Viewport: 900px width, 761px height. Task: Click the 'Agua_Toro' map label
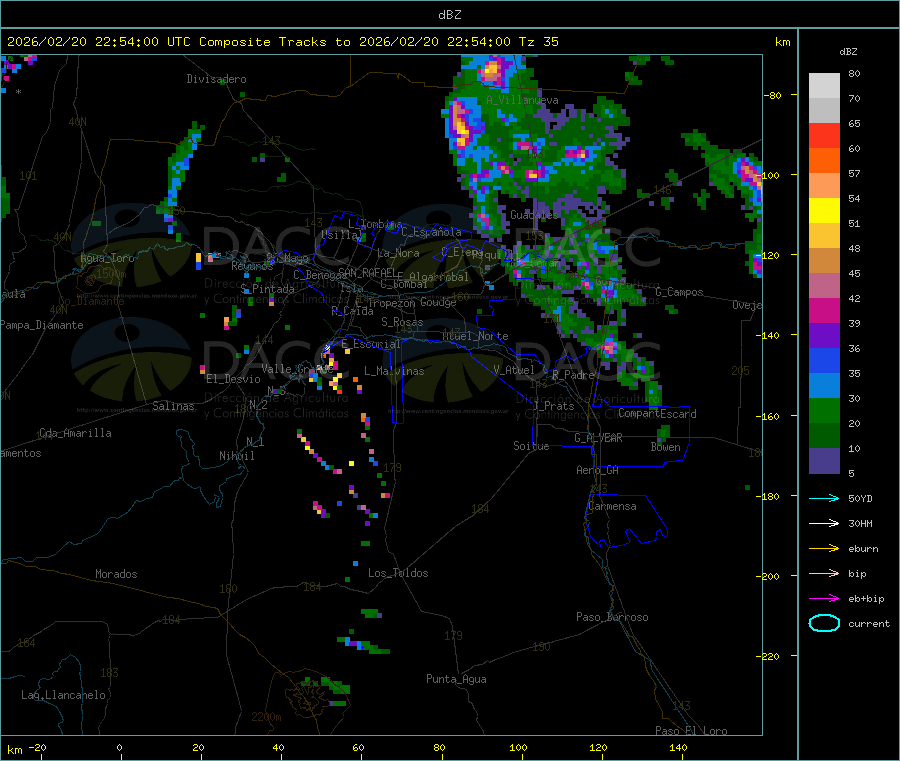coord(107,258)
